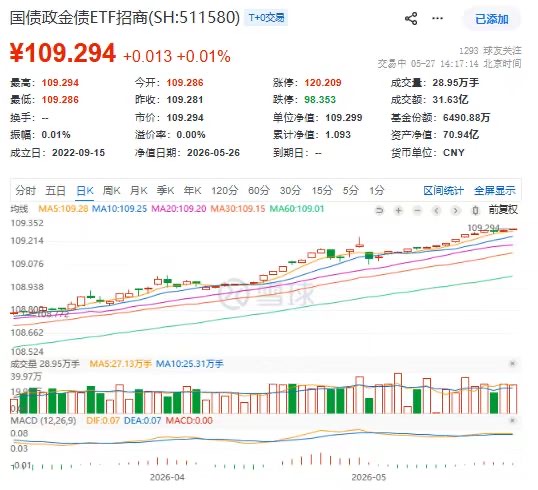Click 全屏显示 fullscreen link
This screenshot has width=538, height=490.
point(495,190)
